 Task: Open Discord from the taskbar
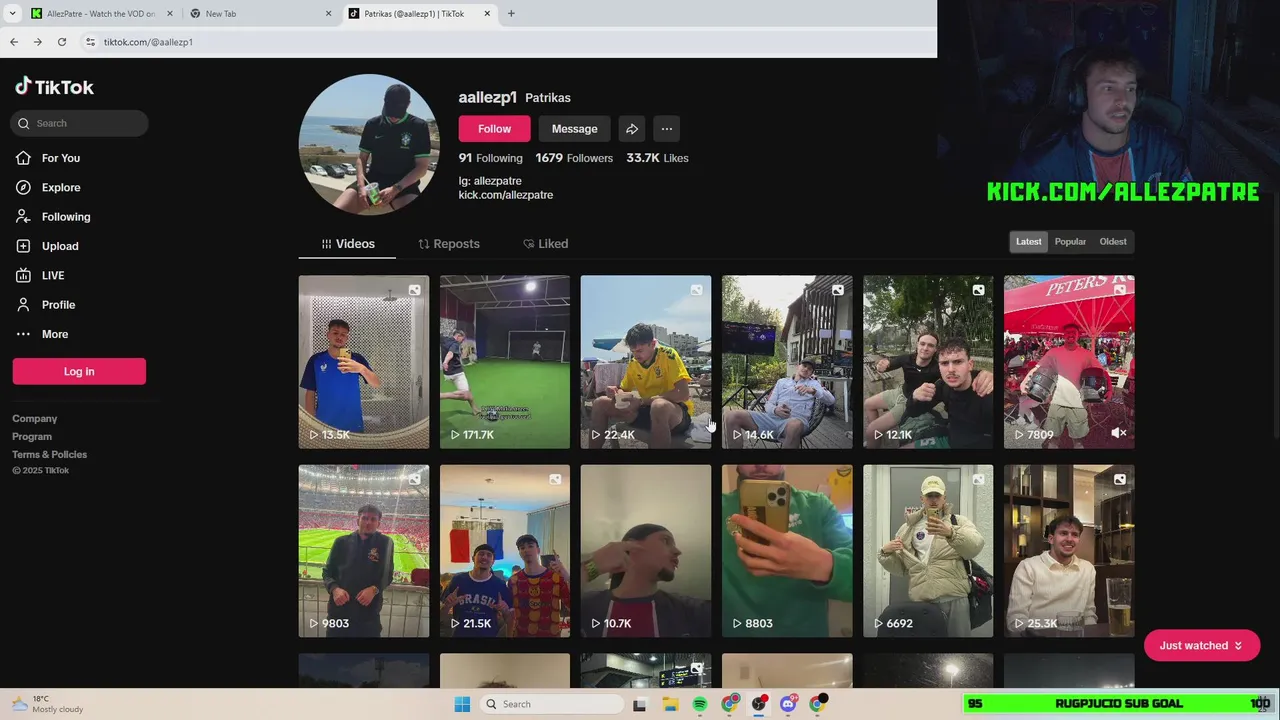point(788,704)
